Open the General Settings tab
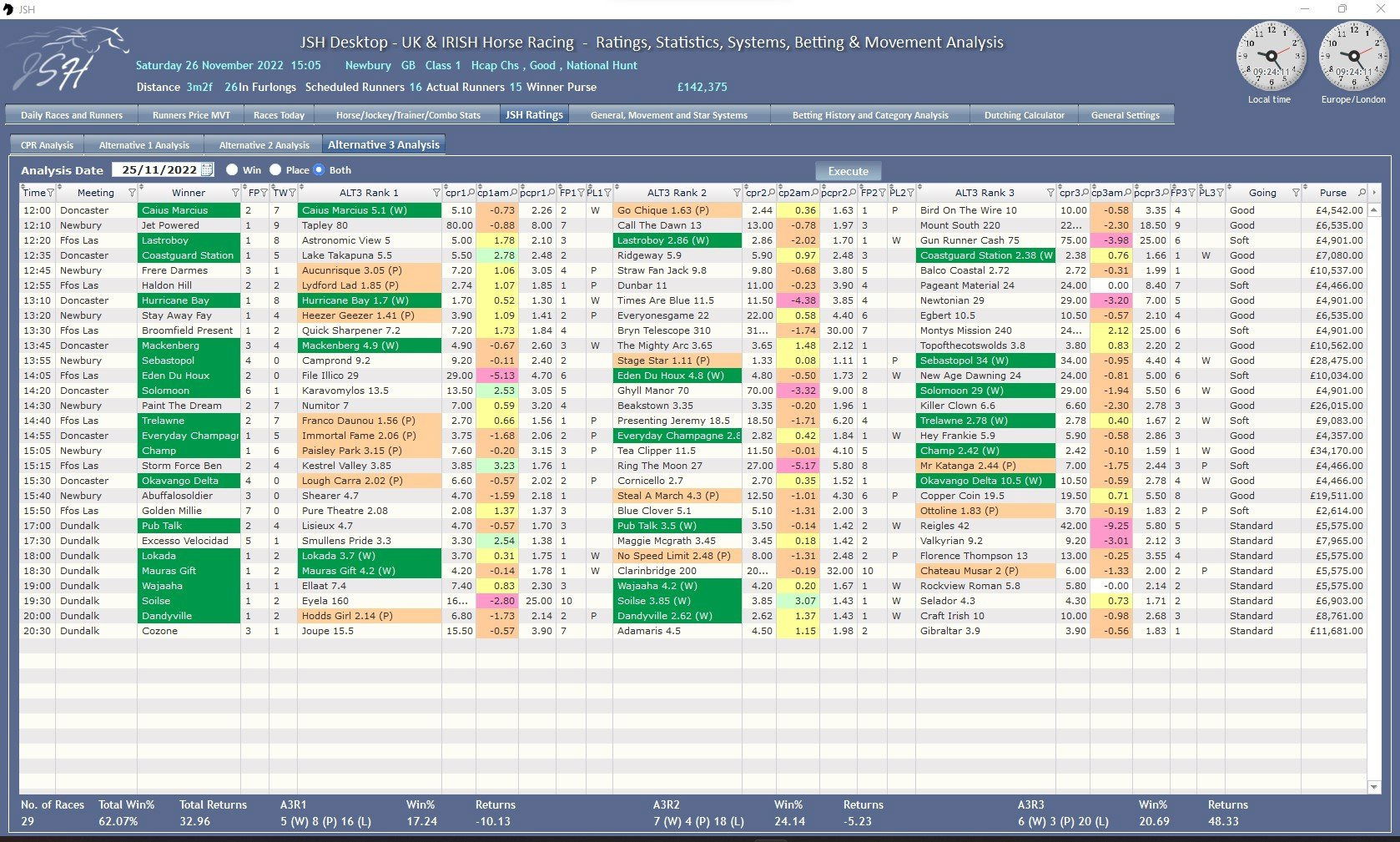 coord(1126,115)
